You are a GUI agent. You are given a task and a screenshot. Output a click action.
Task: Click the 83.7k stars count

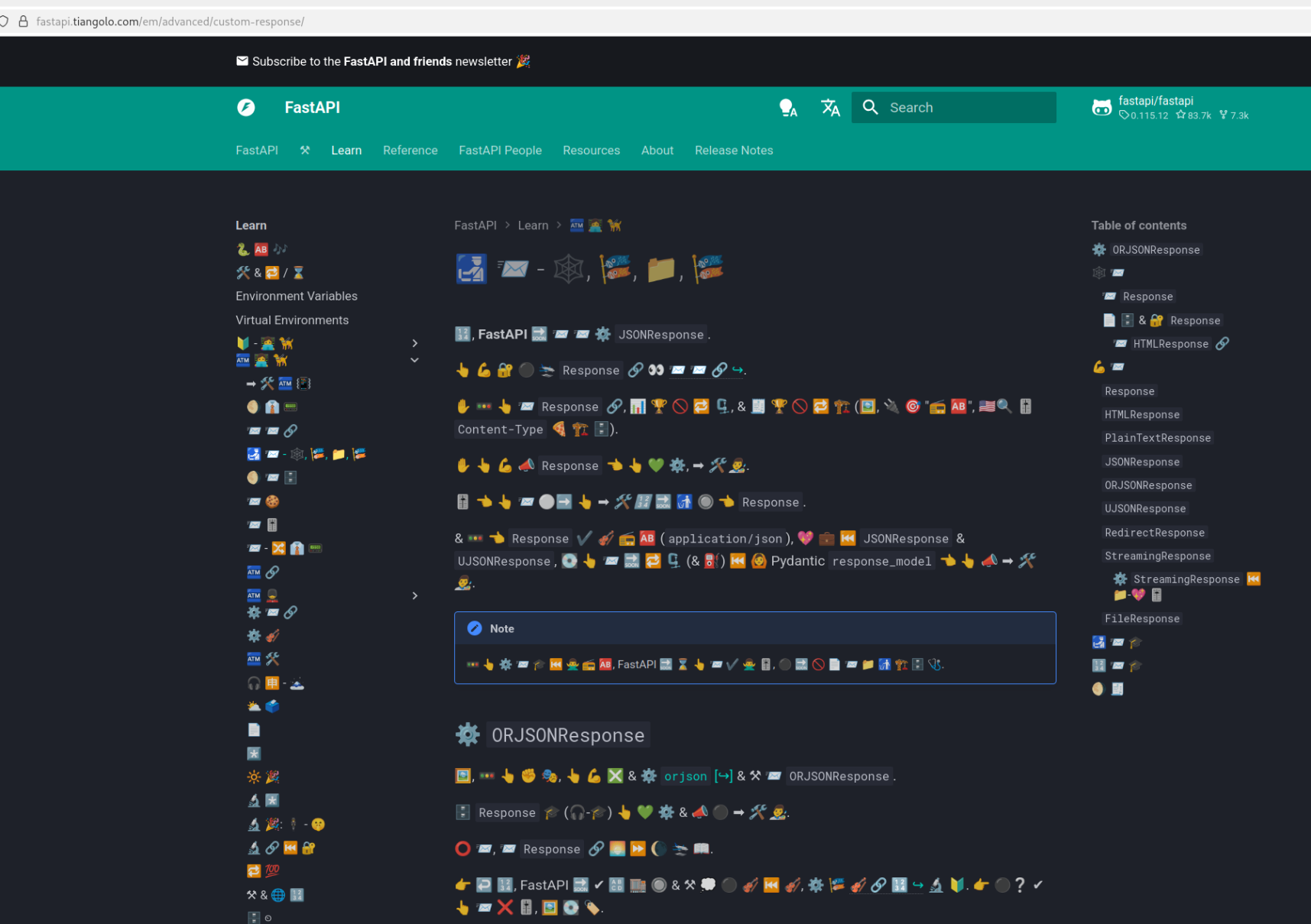(x=1193, y=115)
